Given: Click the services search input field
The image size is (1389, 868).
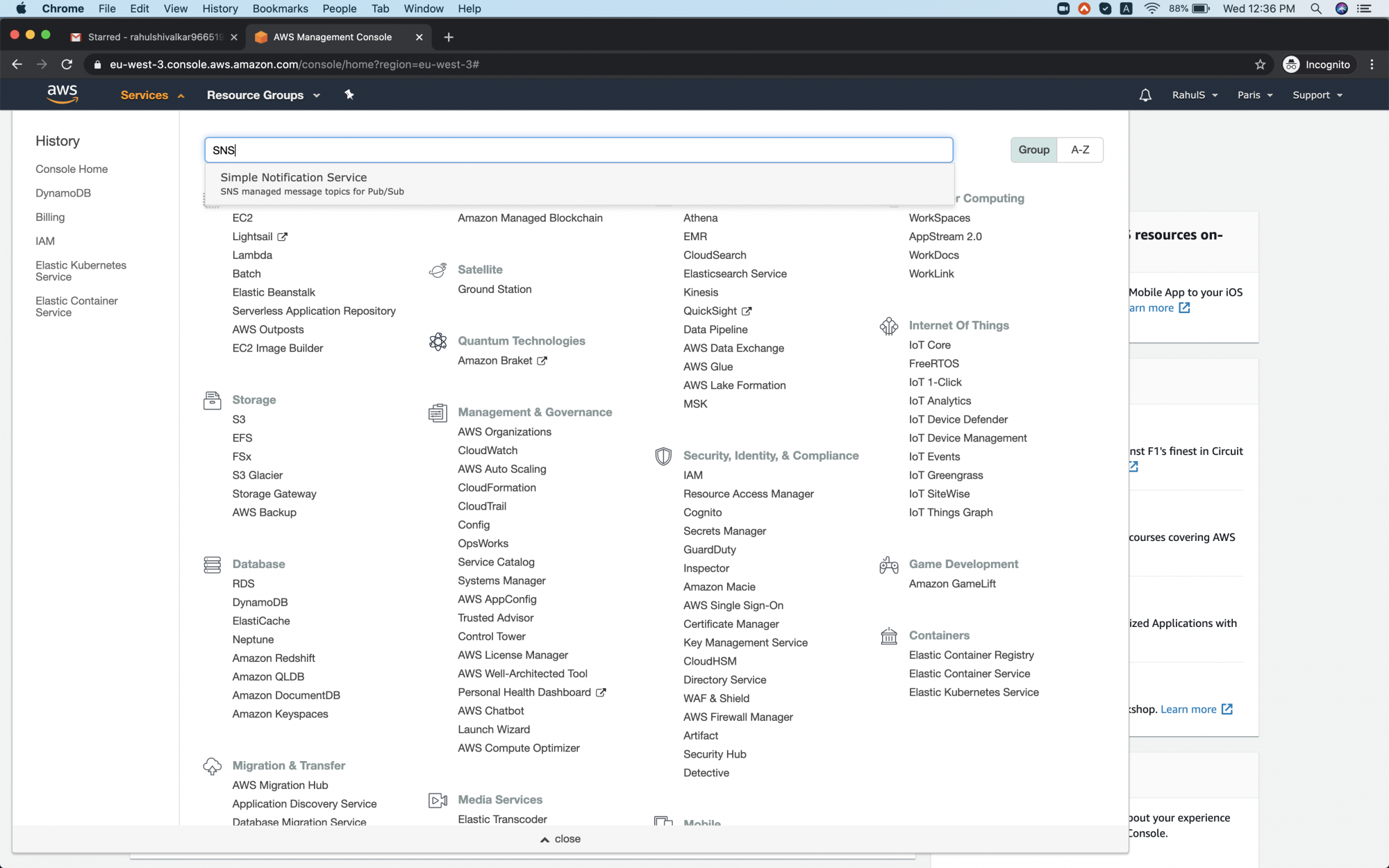Looking at the screenshot, I should pyautogui.click(x=578, y=149).
